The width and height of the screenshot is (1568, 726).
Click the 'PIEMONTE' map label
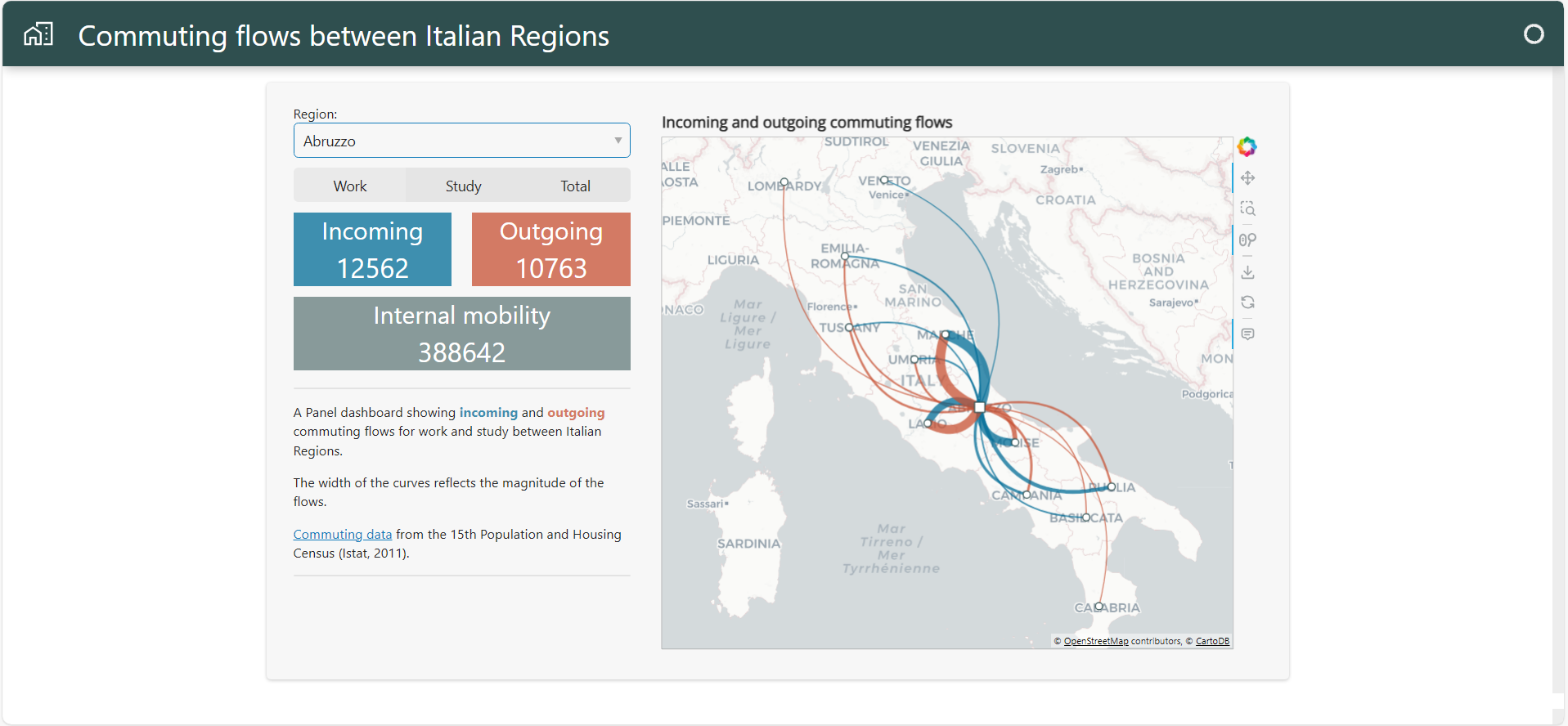coord(696,221)
